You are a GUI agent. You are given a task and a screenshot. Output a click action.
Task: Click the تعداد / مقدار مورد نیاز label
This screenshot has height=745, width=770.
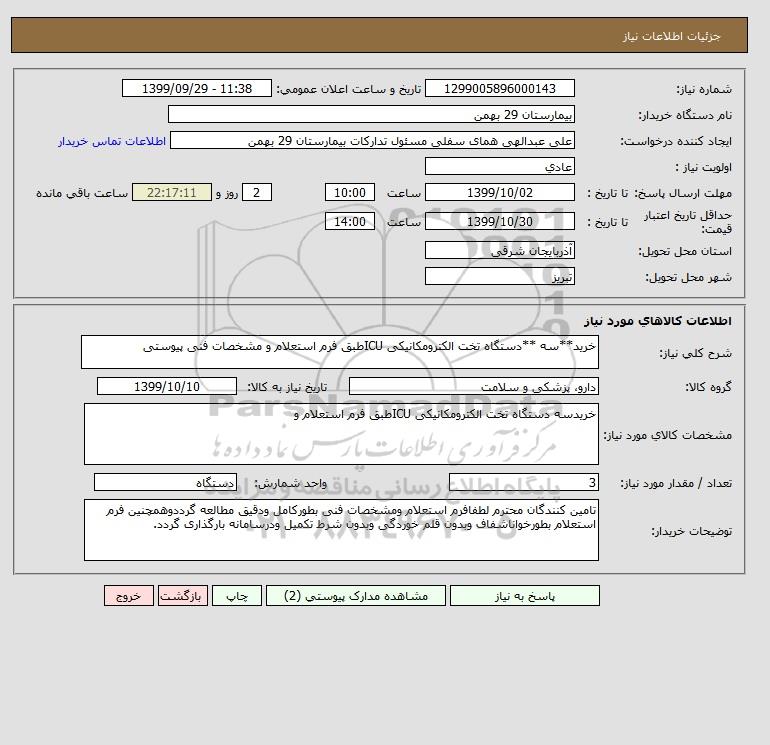676,484
